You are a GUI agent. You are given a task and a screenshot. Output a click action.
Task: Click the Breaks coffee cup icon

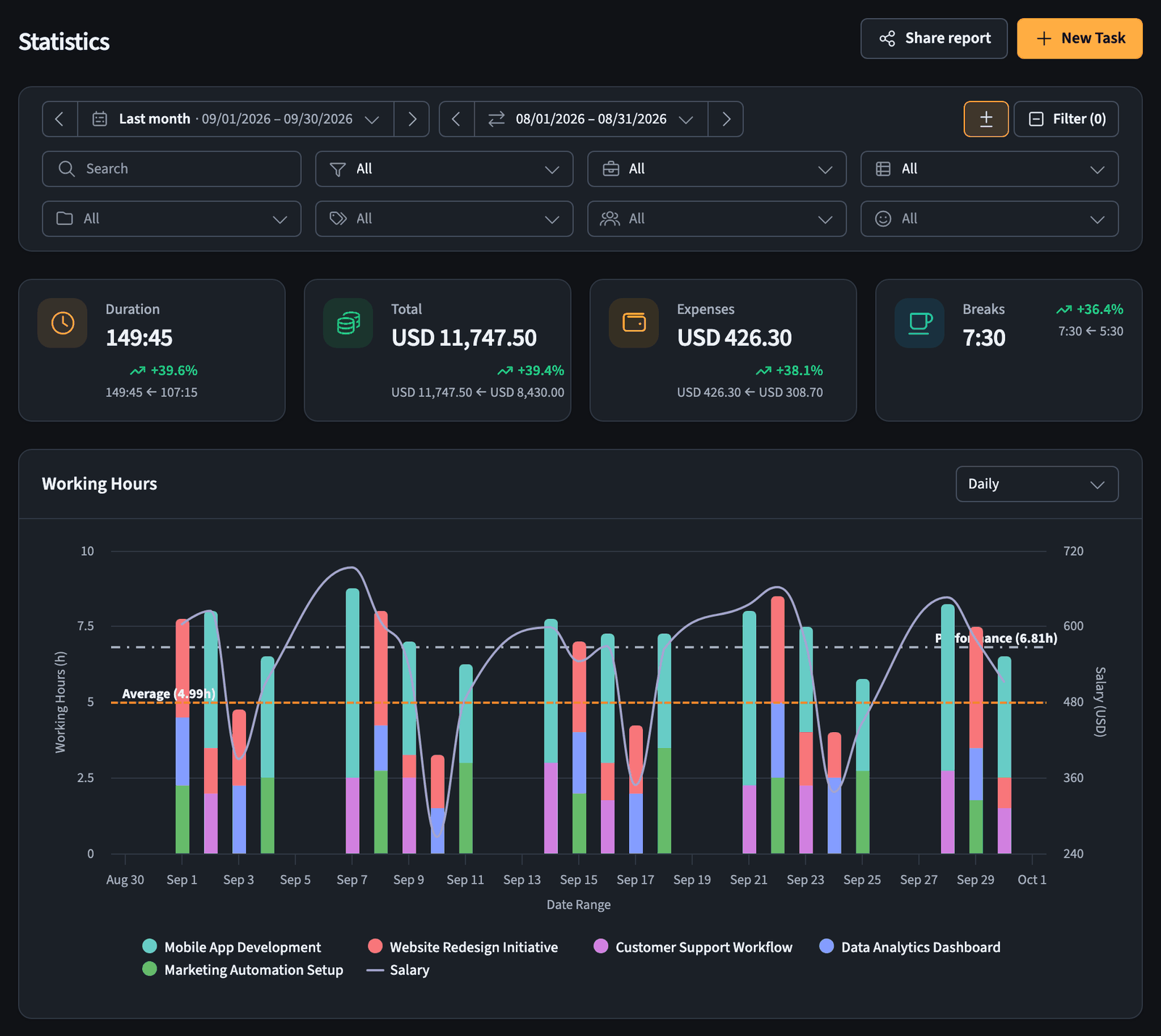point(920,323)
